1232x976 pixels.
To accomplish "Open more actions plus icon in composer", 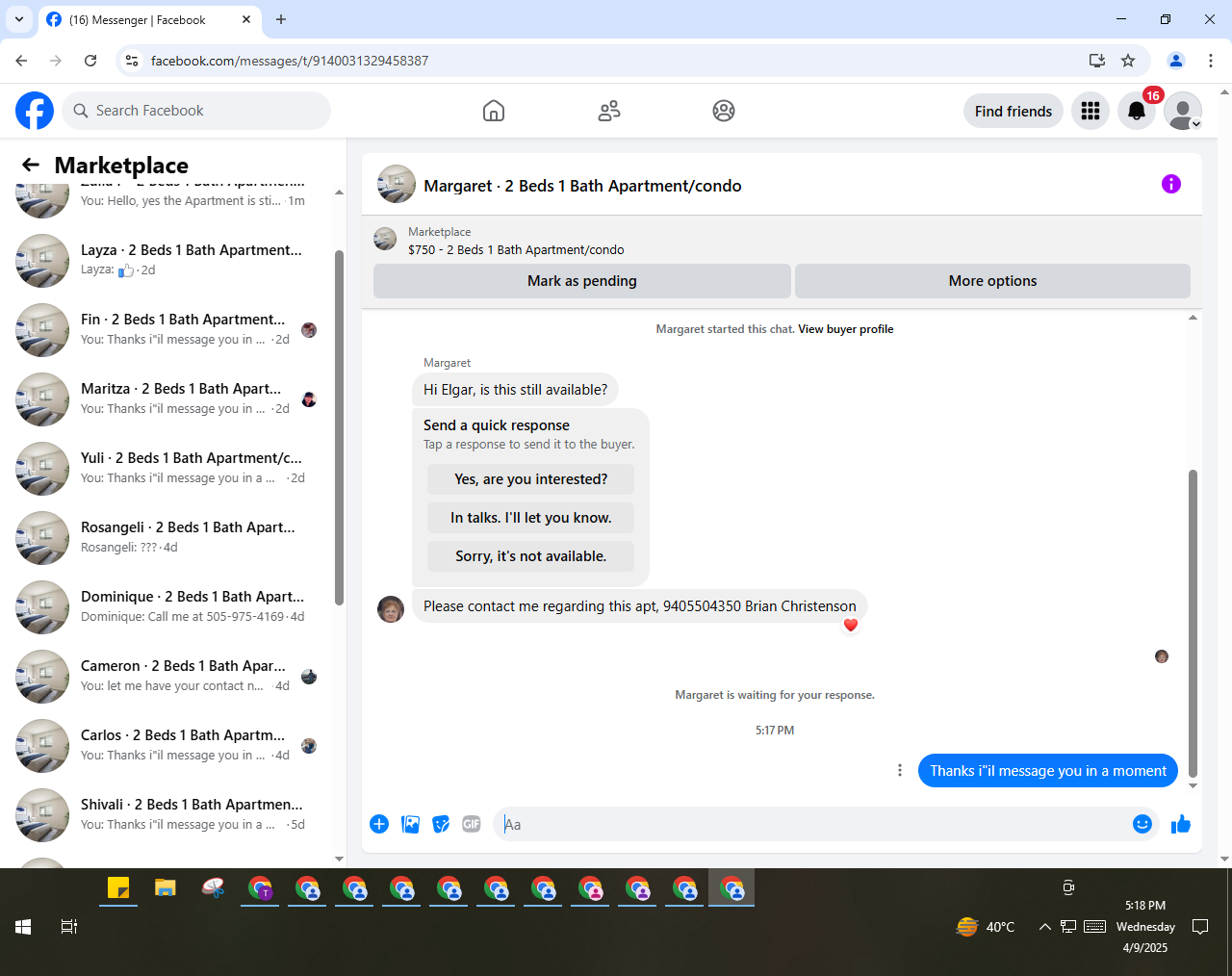I will (379, 824).
